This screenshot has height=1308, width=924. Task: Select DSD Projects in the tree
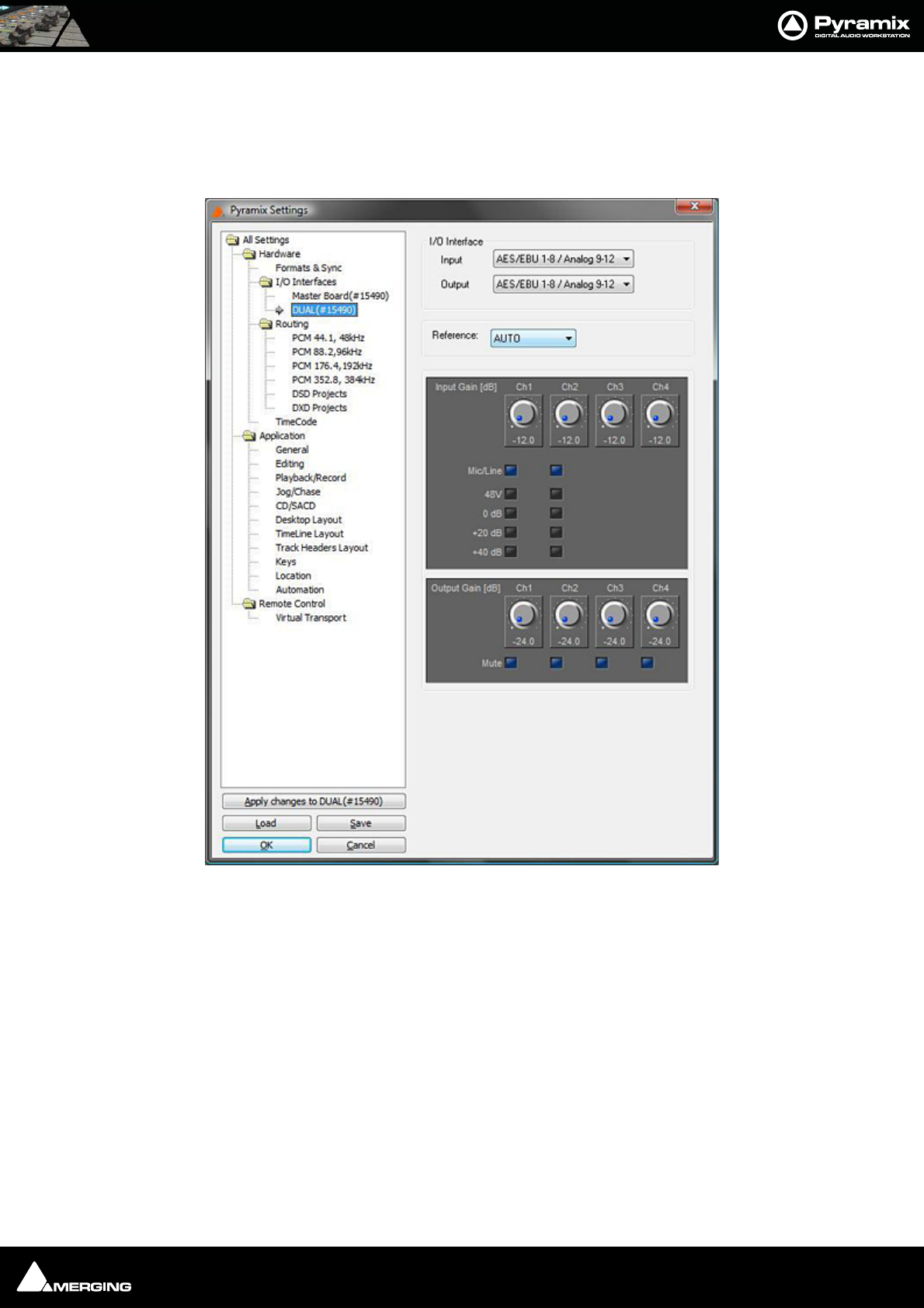(x=319, y=394)
